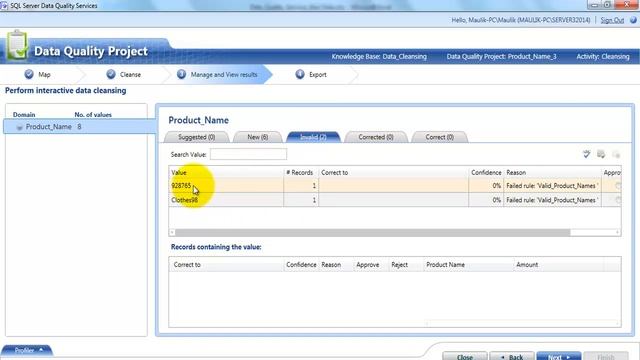Open the Suggested (0) tab

click(197, 137)
